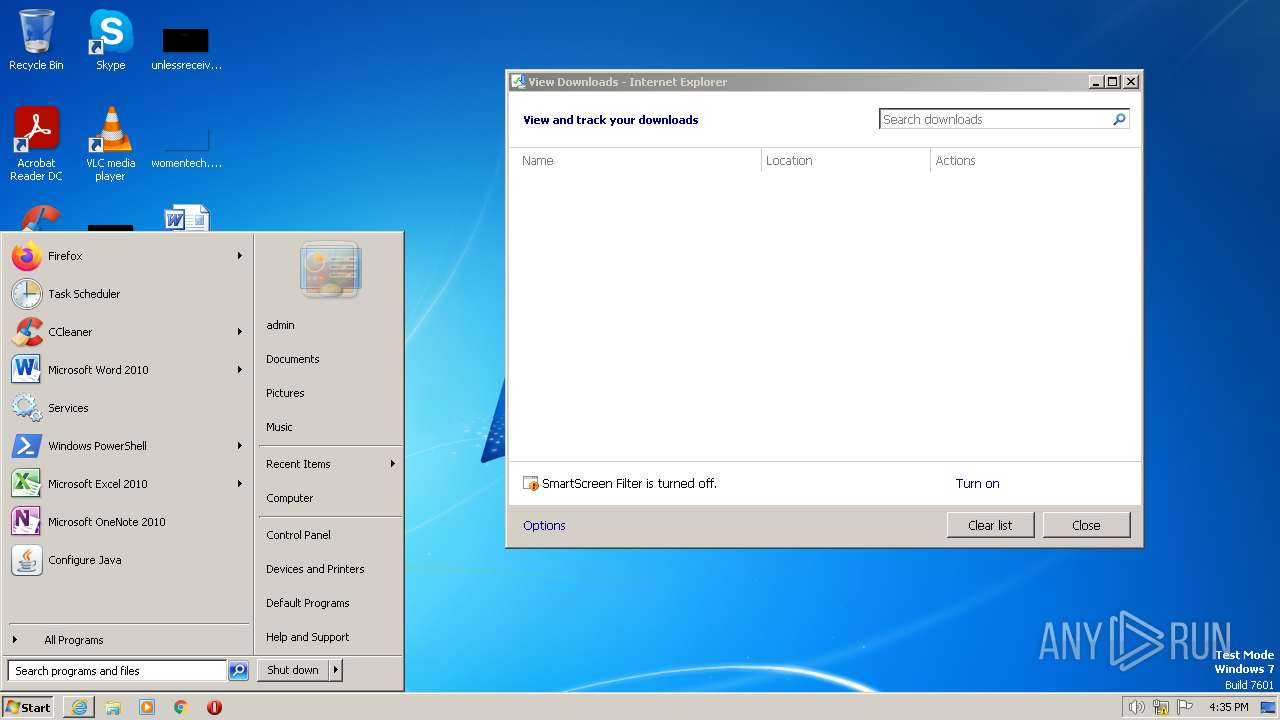The height and width of the screenshot is (720, 1280).
Task: Click the Search programs and files box
Action: coord(117,671)
